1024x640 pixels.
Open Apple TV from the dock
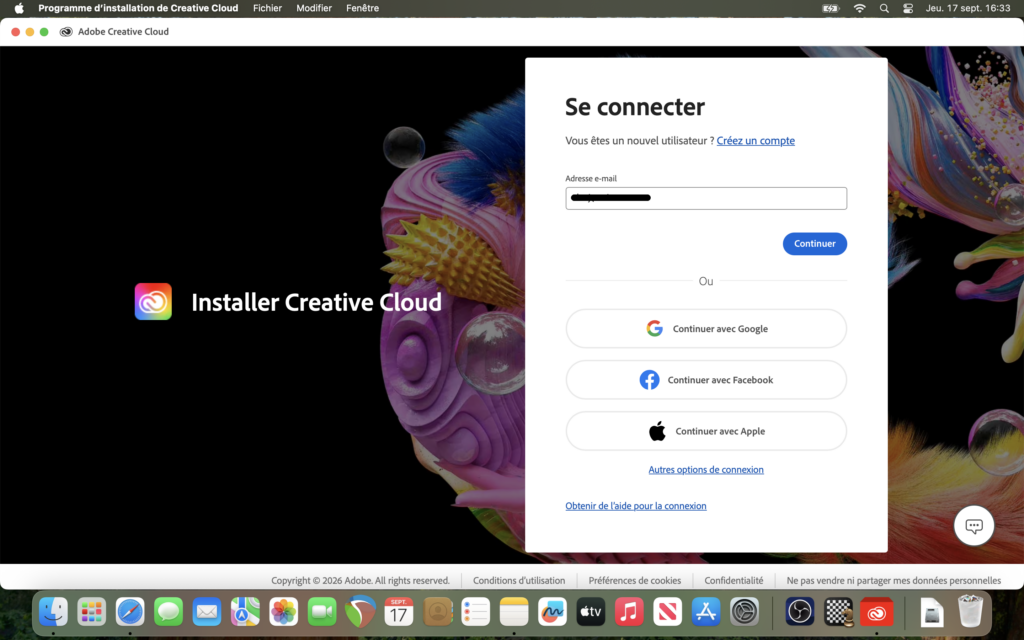591,612
